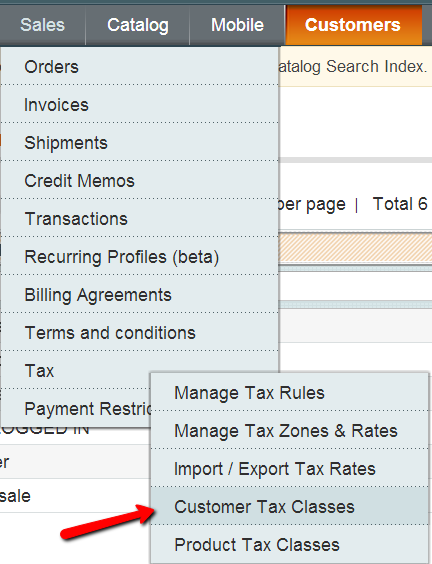Choose the Billing Agreements item
The height and width of the screenshot is (564, 432).
[140, 295]
